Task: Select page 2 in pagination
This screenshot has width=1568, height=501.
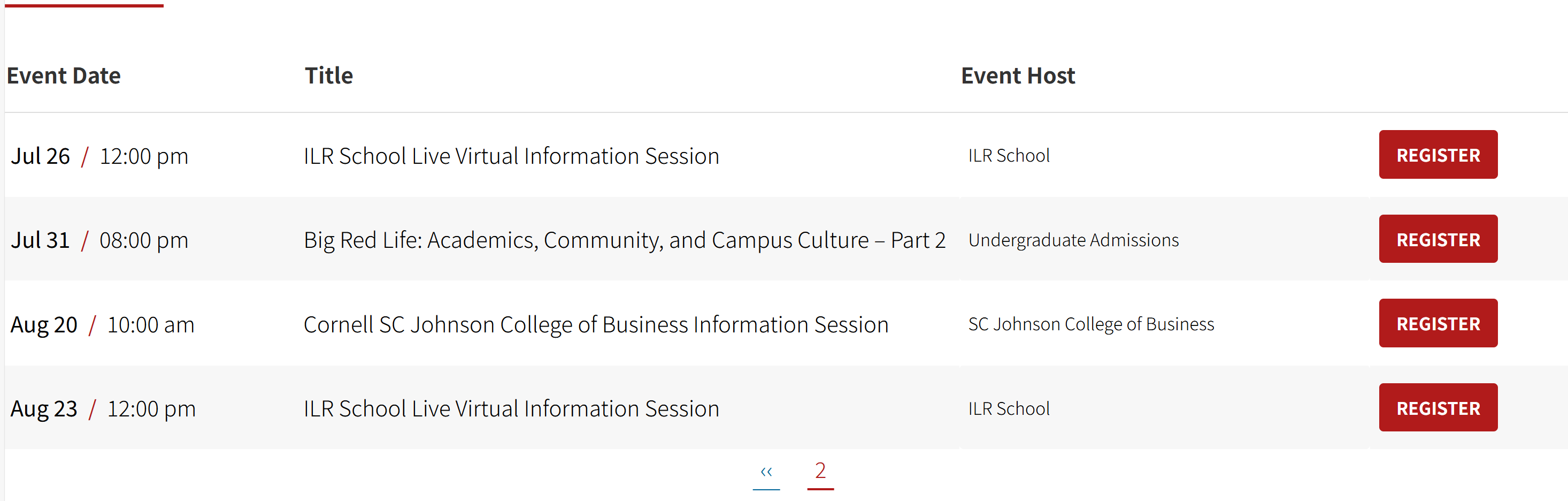Action: tap(820, 471)
